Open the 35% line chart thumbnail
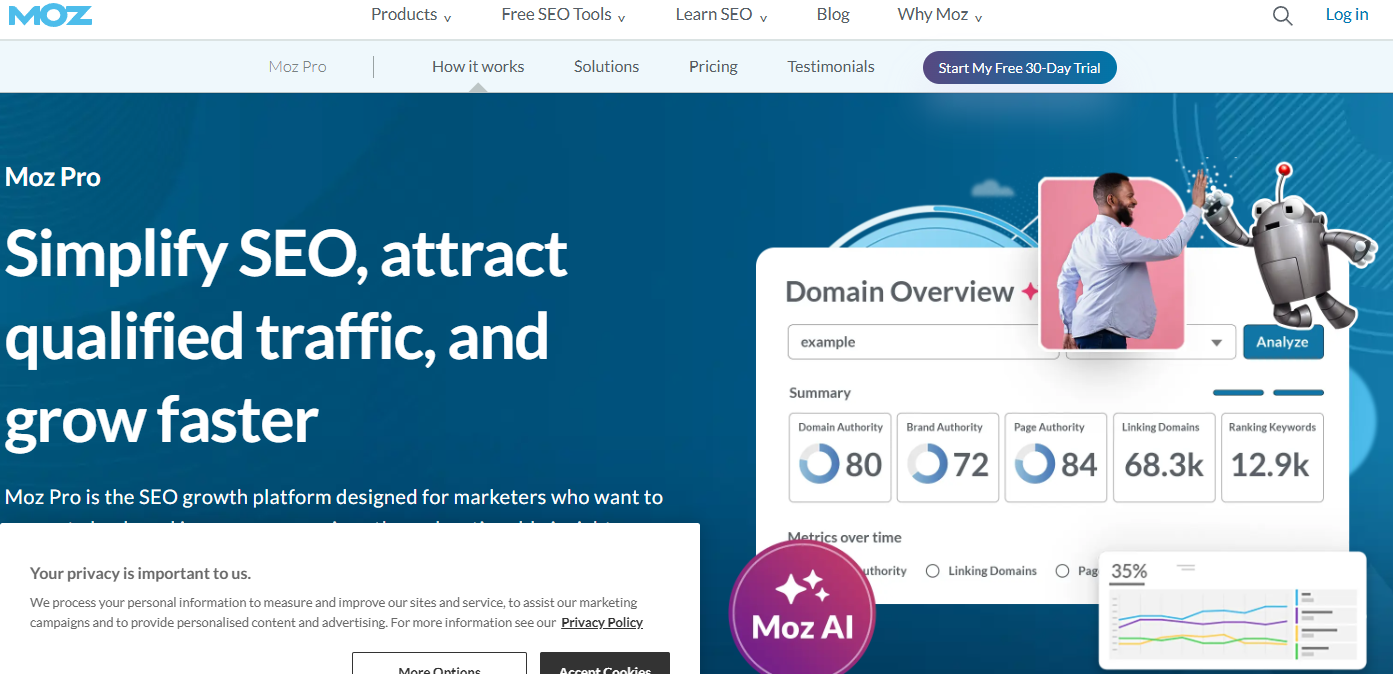Image resolution: width=1393 pixels, height=674 pixels. tap(1233, 610)
